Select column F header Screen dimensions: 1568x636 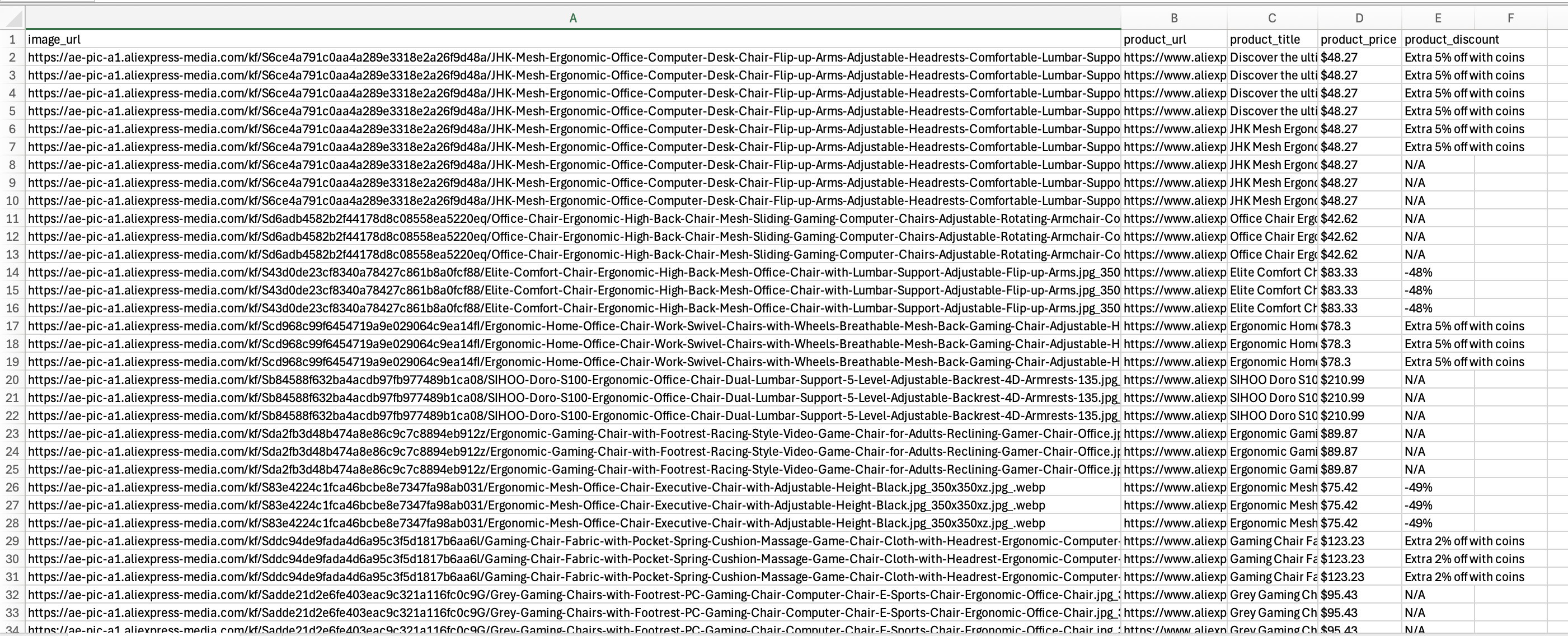pos(1510,18)
